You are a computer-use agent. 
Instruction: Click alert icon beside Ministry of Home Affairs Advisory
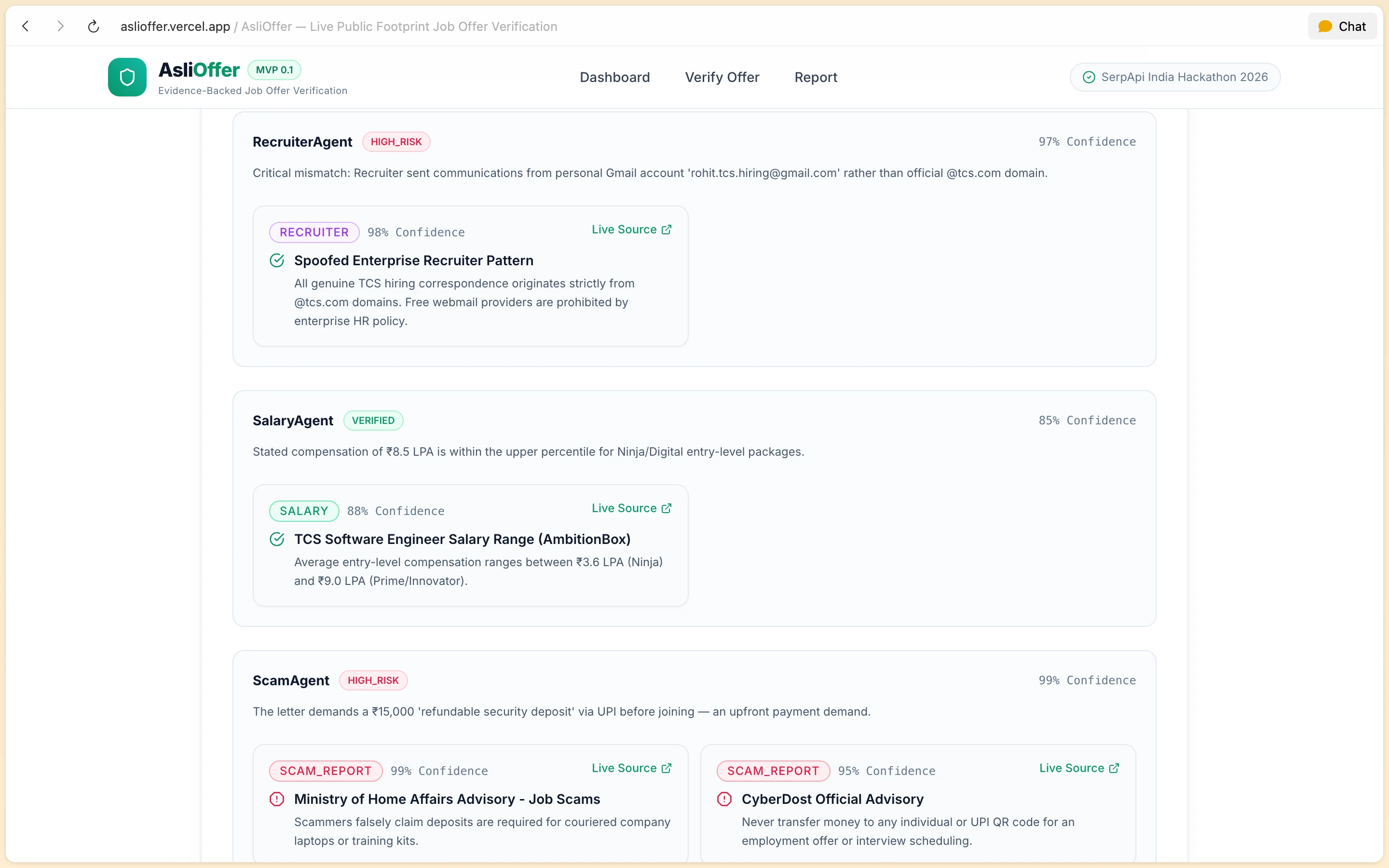277,800
